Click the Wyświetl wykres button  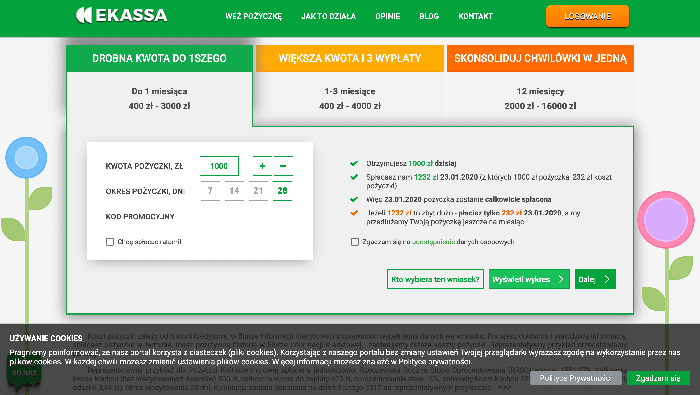529,279
